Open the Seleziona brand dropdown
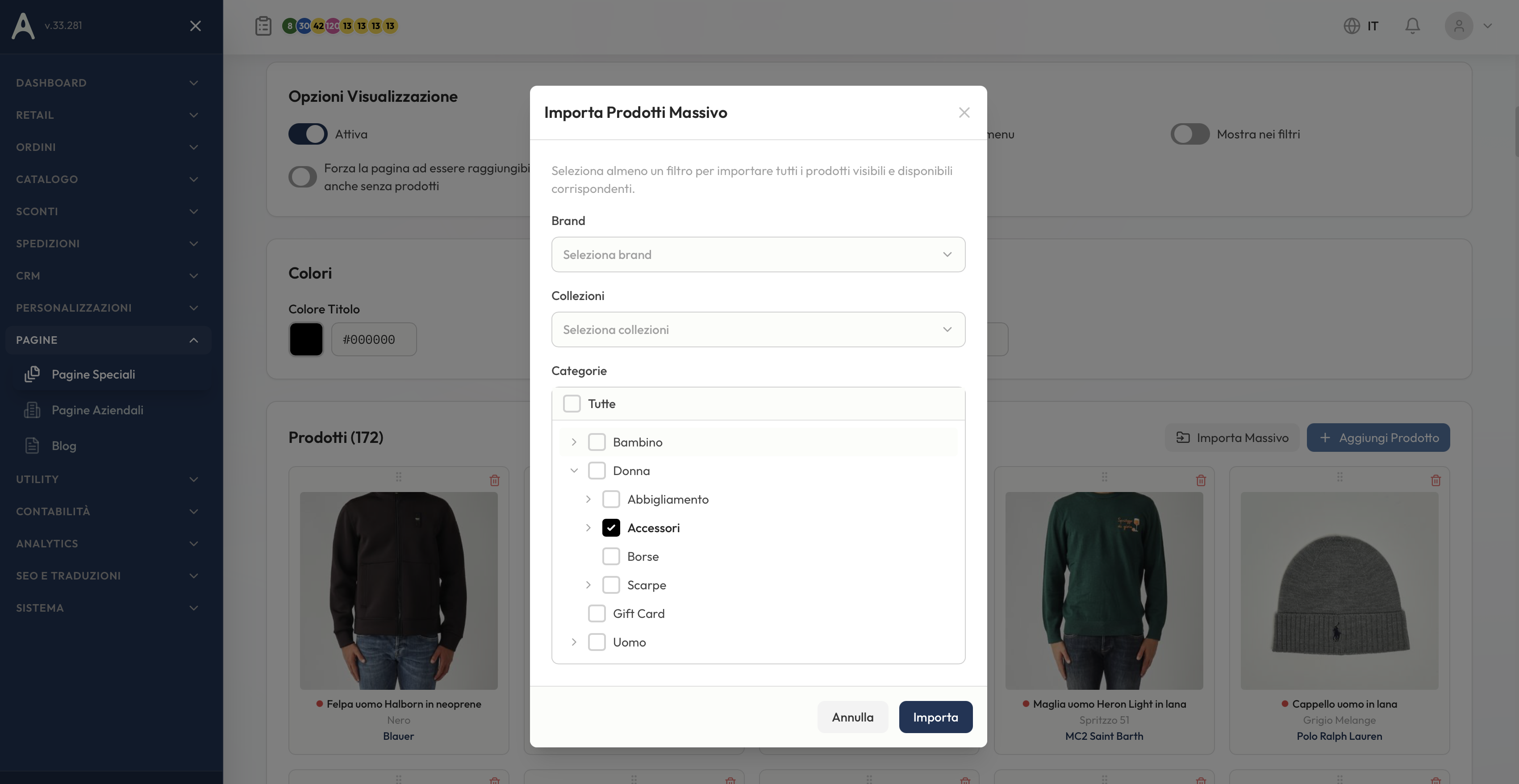This screenshot has height=784, width=1519. pyautogui.click(x=758, y=254)
